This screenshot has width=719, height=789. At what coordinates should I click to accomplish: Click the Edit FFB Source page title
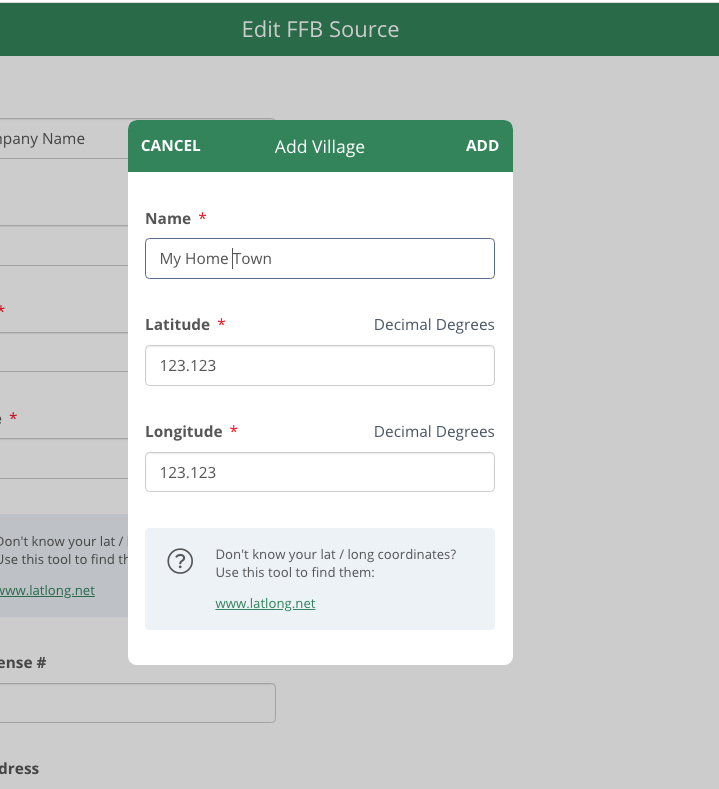point(321,29)
